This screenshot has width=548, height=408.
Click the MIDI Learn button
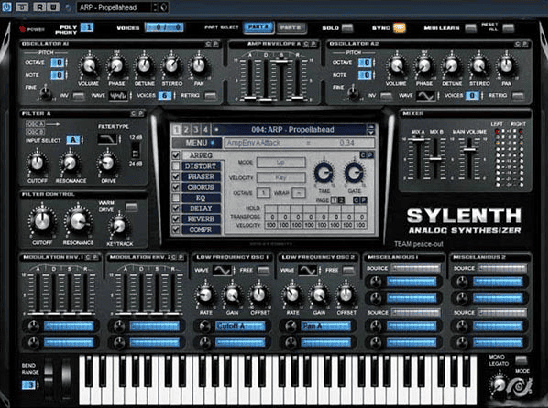click(471, 28)
